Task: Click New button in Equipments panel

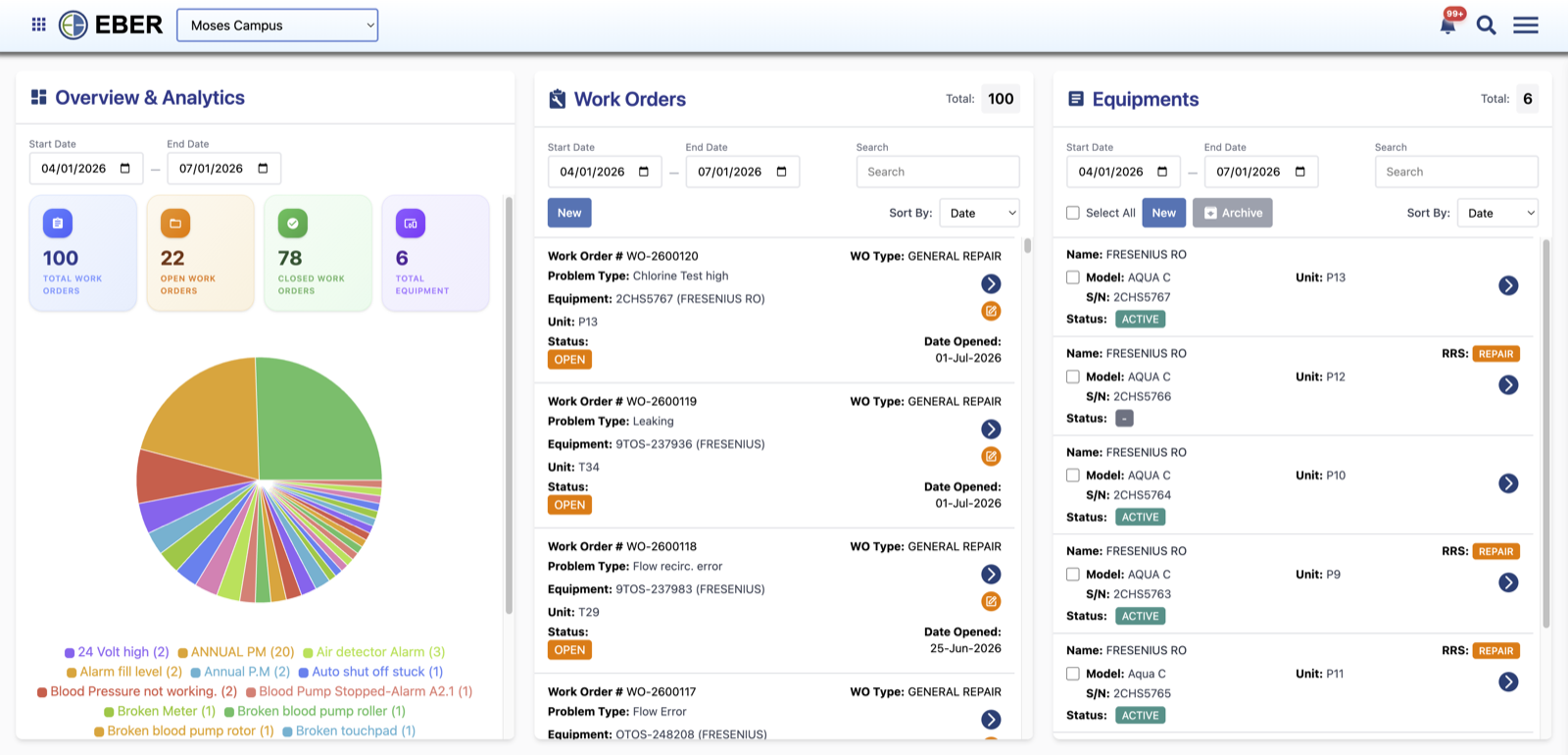Action: (x=1164, y=213)
